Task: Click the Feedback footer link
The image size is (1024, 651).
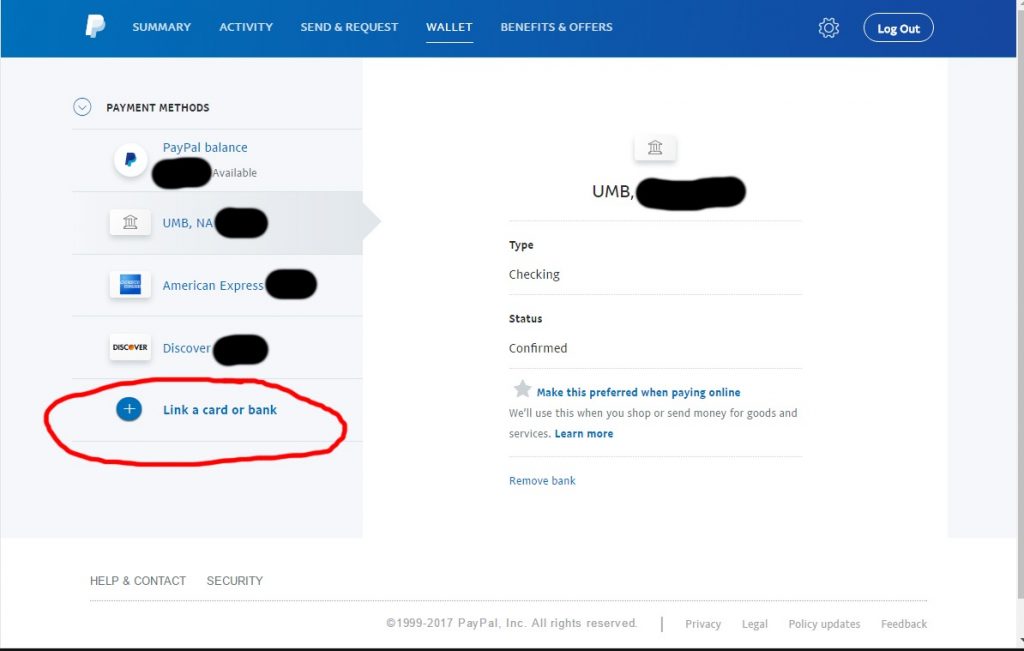Action: click(x=904, y=624)
